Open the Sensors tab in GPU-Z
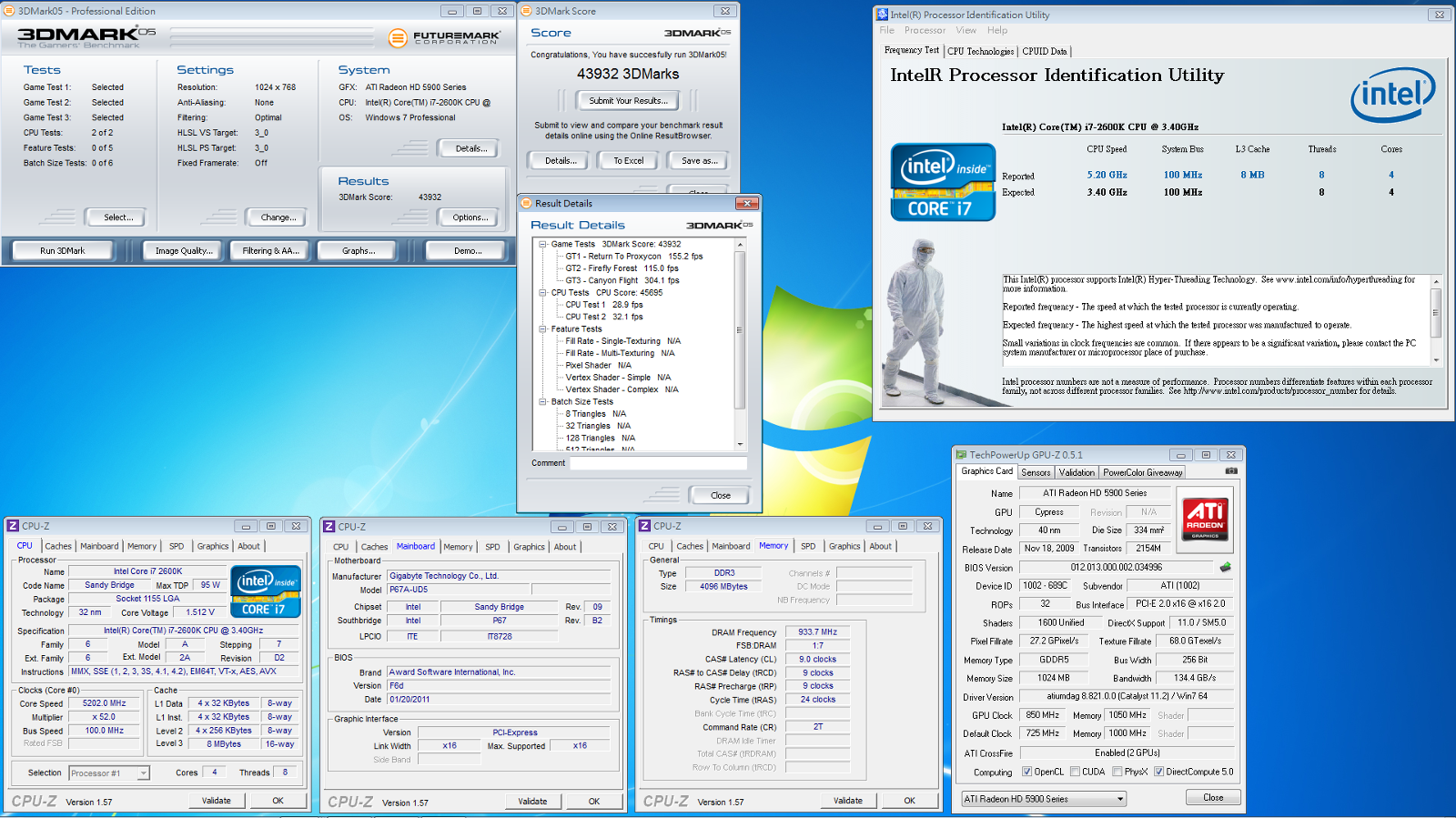The height and width of the screenshot is (818, 1456). coord(1036,472)
